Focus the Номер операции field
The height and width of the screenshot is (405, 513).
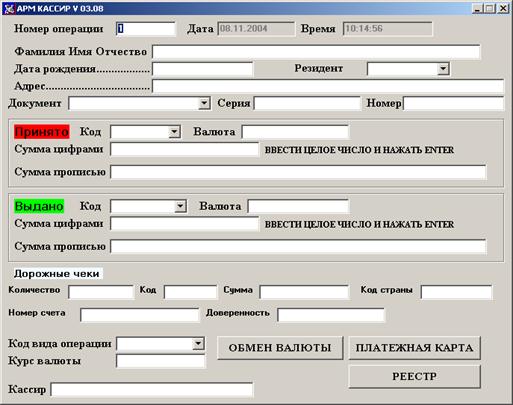point(146,29)
